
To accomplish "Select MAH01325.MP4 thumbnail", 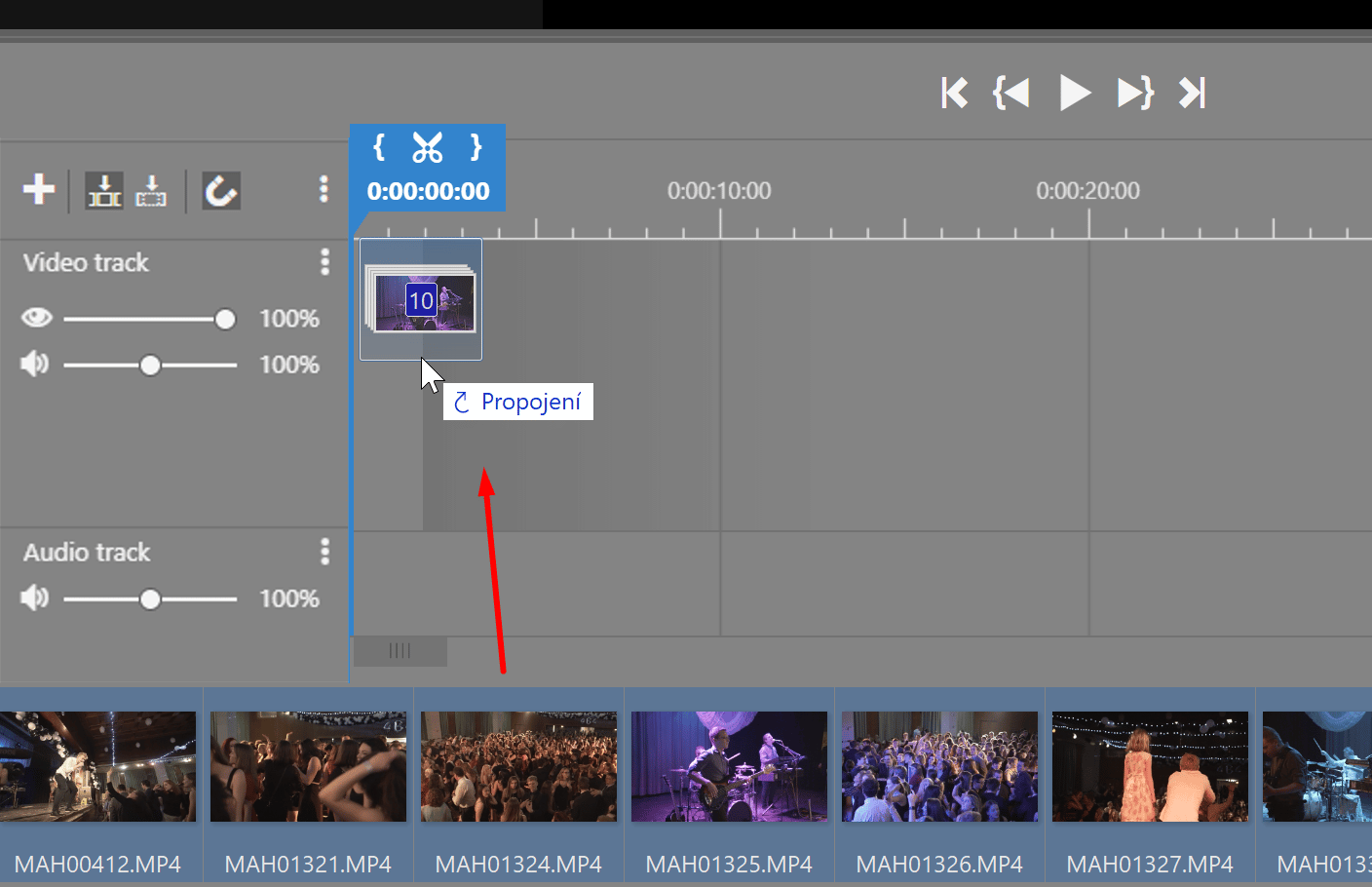I will 729,766.
